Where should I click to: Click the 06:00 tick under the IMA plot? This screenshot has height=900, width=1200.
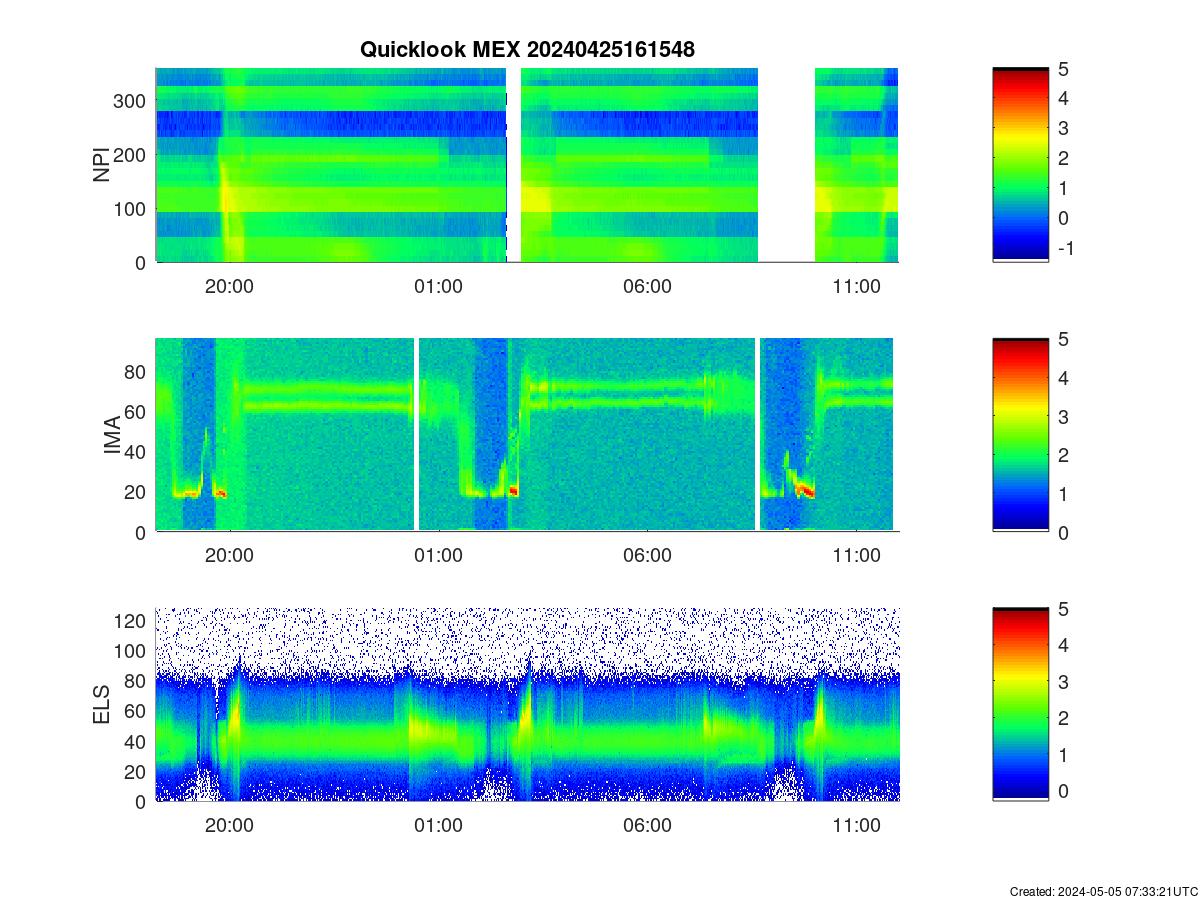coord(647,556)
